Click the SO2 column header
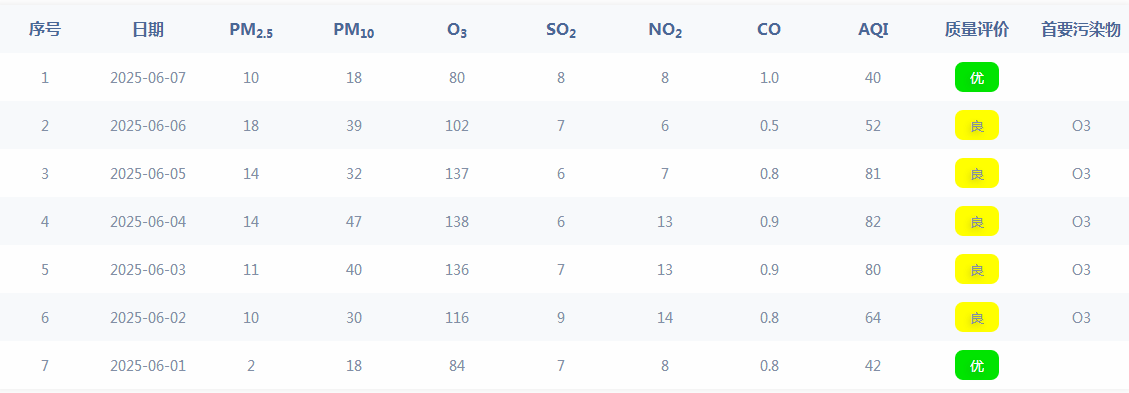1129x393 pixels. coord(561,30)
